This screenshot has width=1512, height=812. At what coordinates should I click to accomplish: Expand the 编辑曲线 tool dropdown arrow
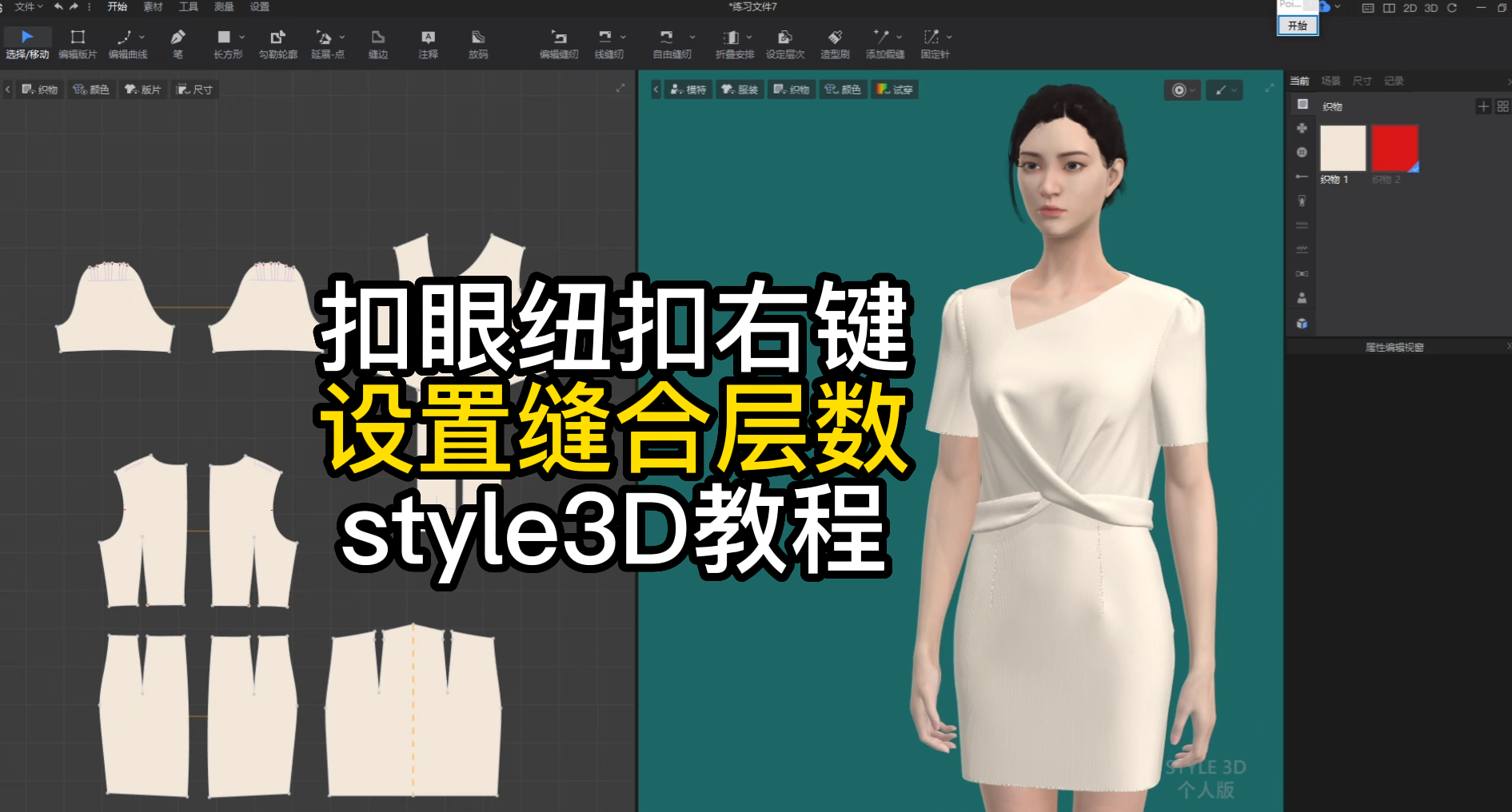[x=142, y=37]
